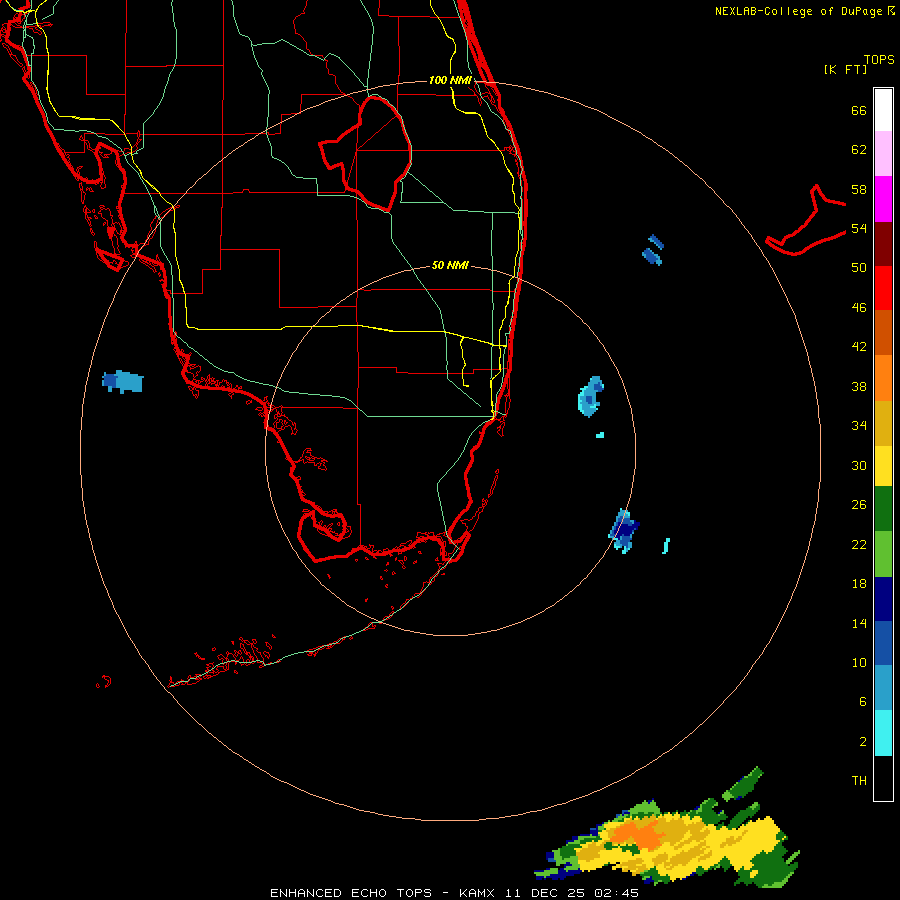Click the 66 scale value
This screenshot has height=900, width=900.
pos(859,111)
